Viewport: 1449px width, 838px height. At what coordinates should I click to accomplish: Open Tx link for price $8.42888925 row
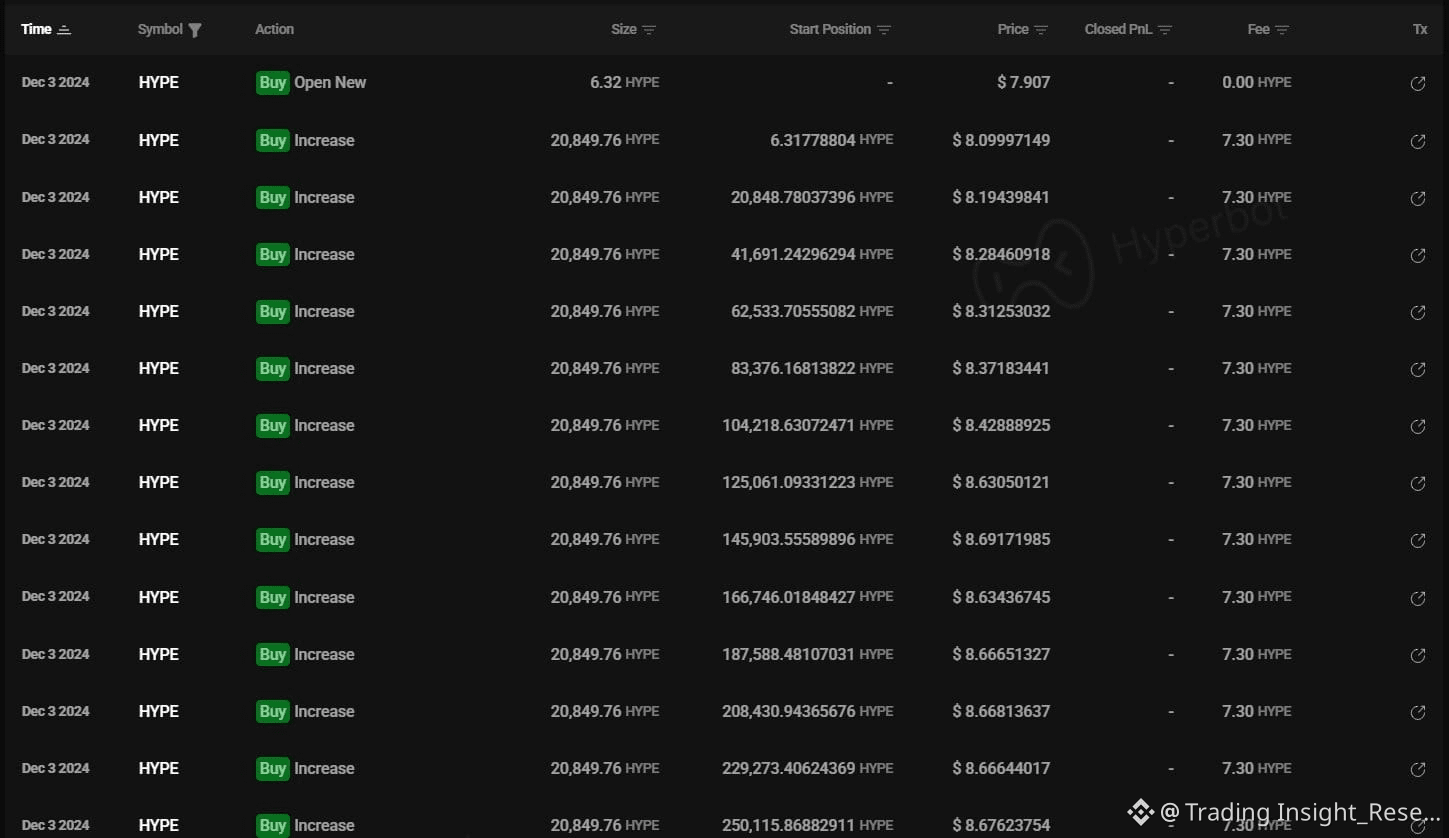(1417, 427)
